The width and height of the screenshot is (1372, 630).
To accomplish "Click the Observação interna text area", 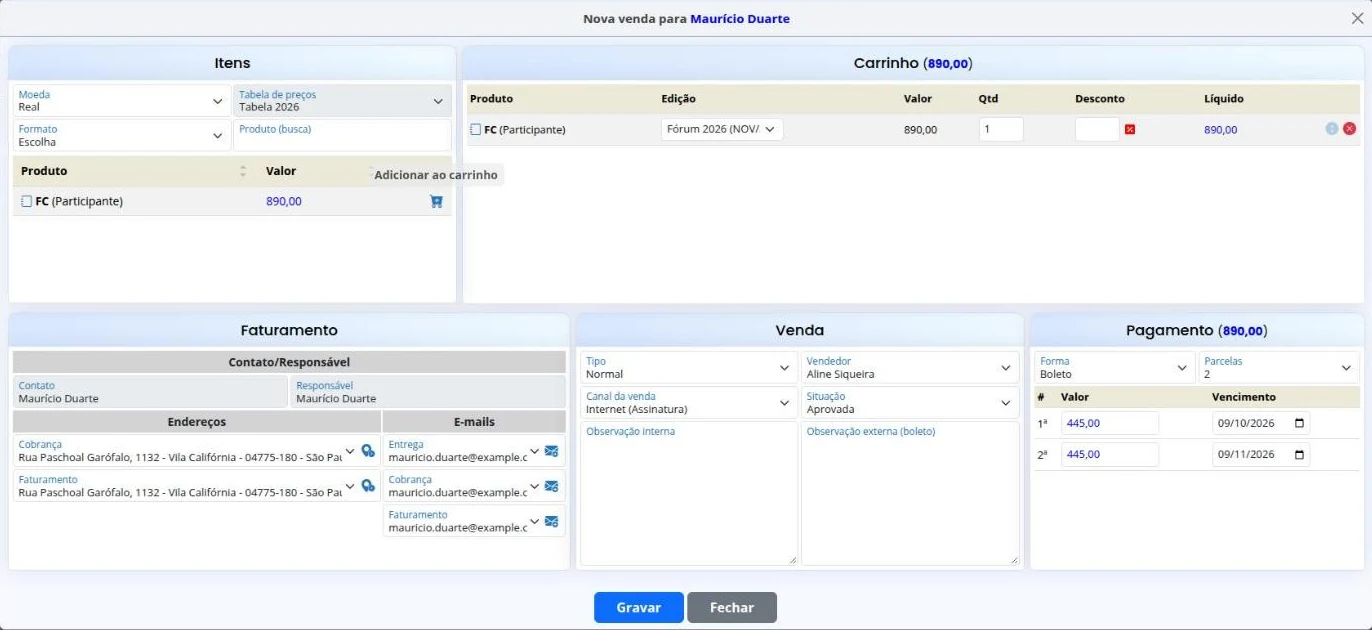I will (x=689, y=494).
